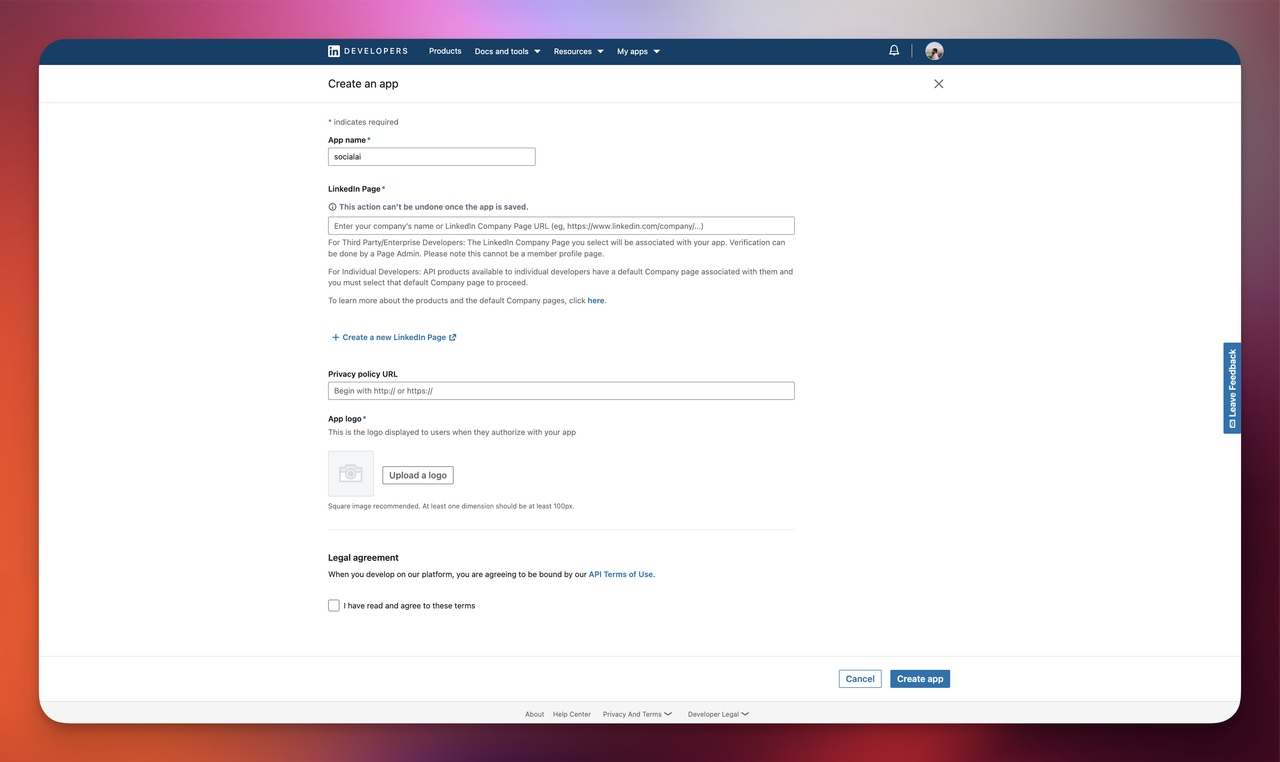Open Create a new LinkedIn Page link
Image resolution: width=1280 pixels, height=762 pixels.
coord(394,337)
